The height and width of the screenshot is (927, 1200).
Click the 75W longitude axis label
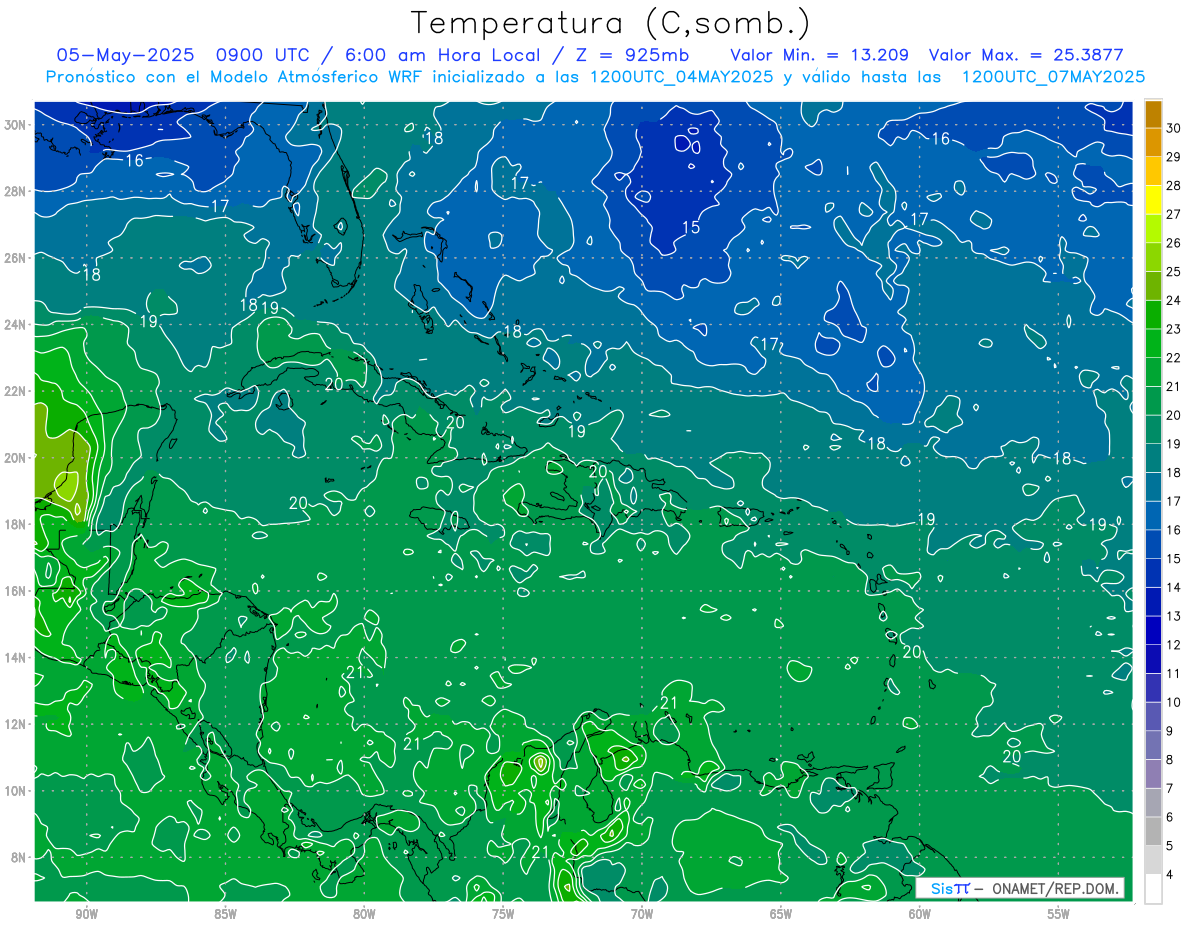coord(503,914)
